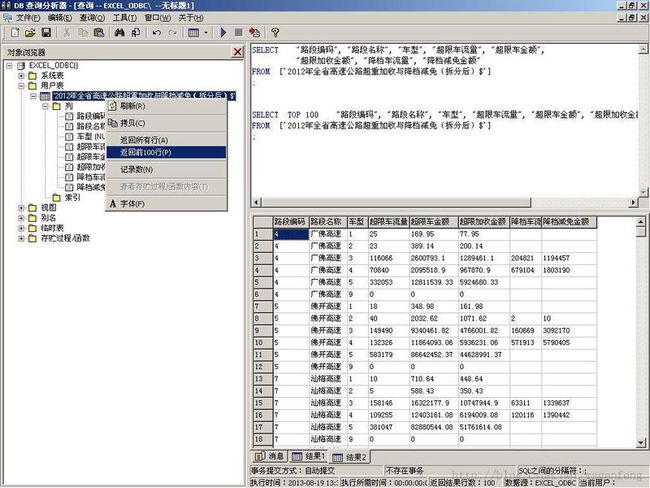
Task: Close the object browser panel with the red X
Action: 238,52
